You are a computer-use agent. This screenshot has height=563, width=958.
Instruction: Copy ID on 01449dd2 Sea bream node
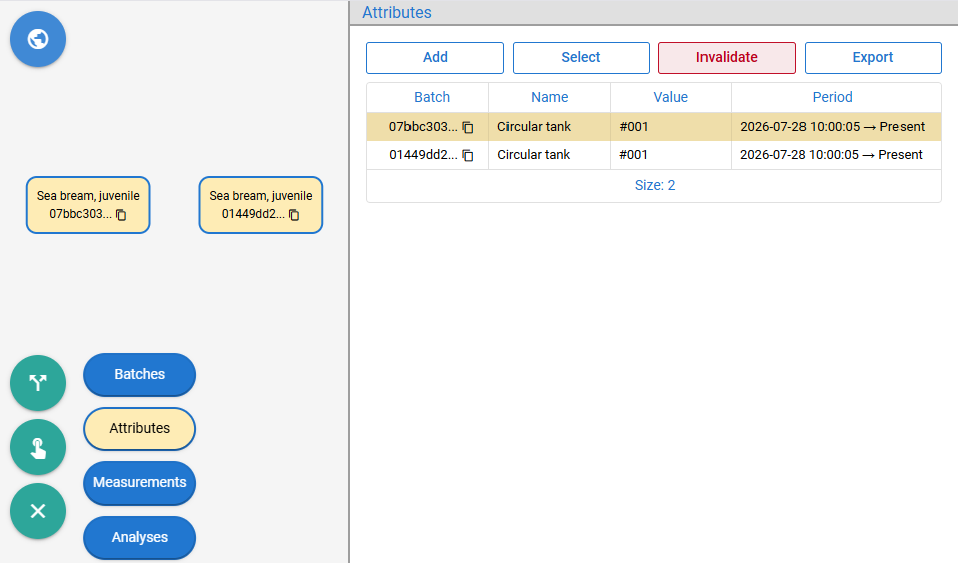pos(294,215)
